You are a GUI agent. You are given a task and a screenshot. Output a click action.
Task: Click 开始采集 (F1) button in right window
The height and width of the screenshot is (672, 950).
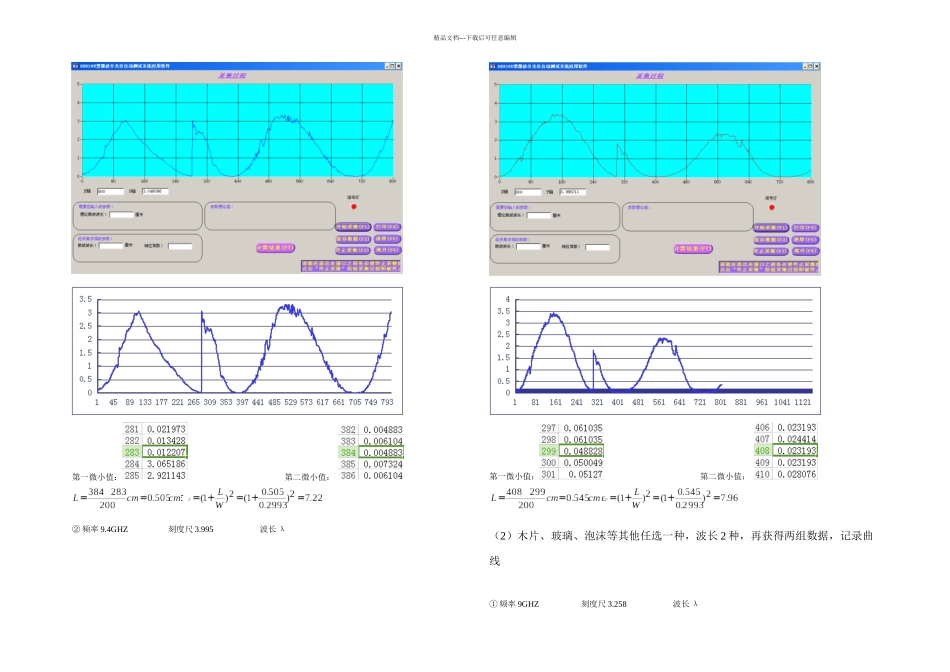771,228
